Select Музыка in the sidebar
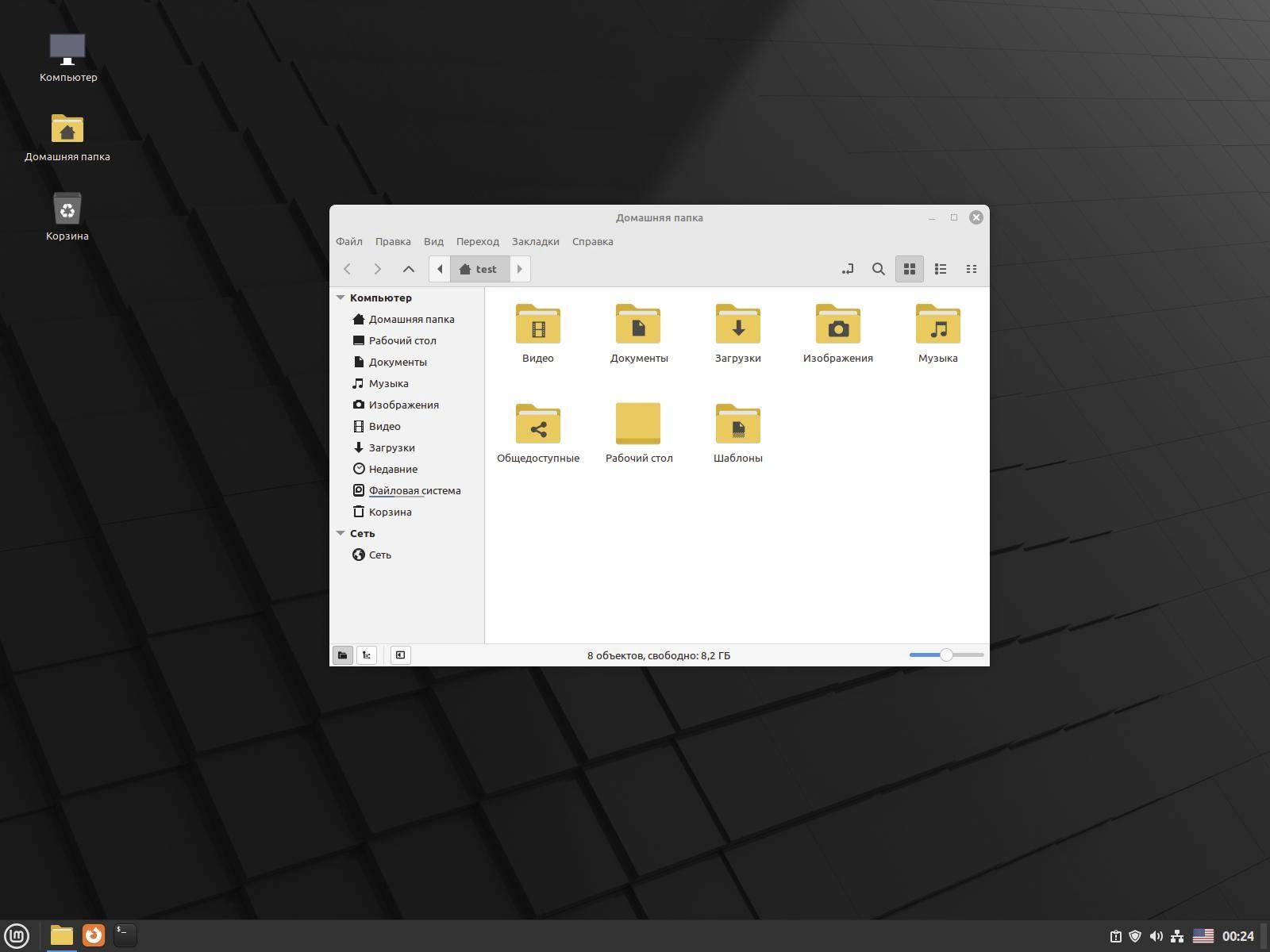The height and width of the screenshot is (952, 1270). click(x=406, y=383)
